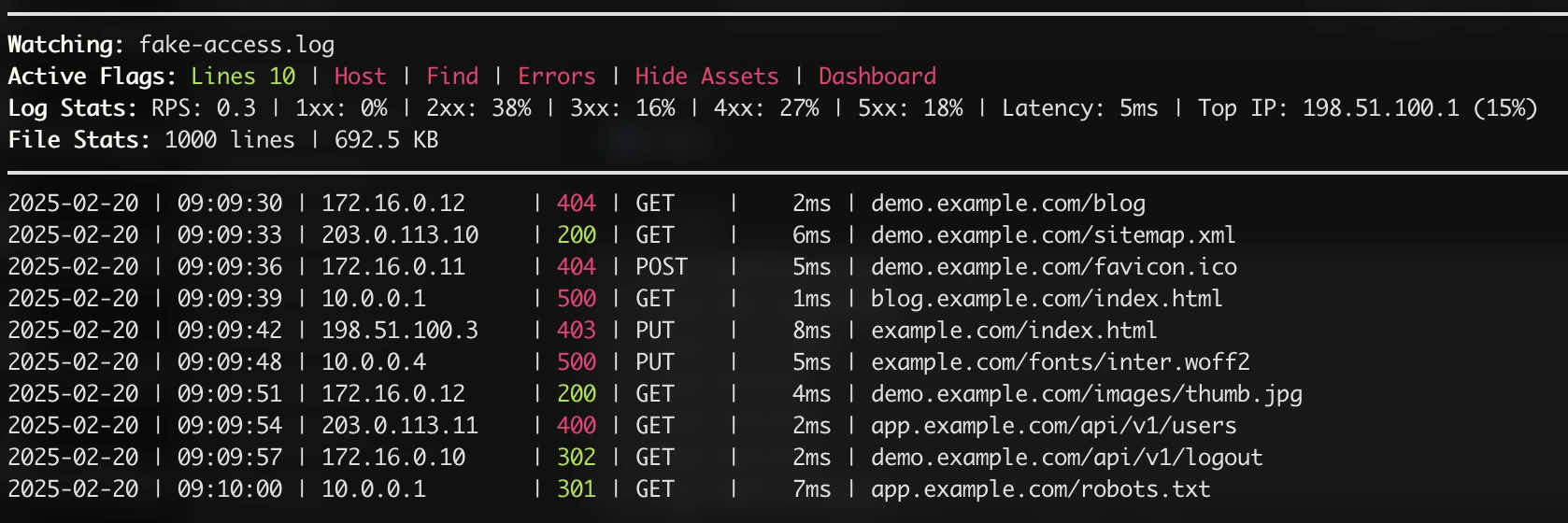Select the example.com/fonts/inter.woff2 URL
1568x523 pixels.
tap(1060, 362)
